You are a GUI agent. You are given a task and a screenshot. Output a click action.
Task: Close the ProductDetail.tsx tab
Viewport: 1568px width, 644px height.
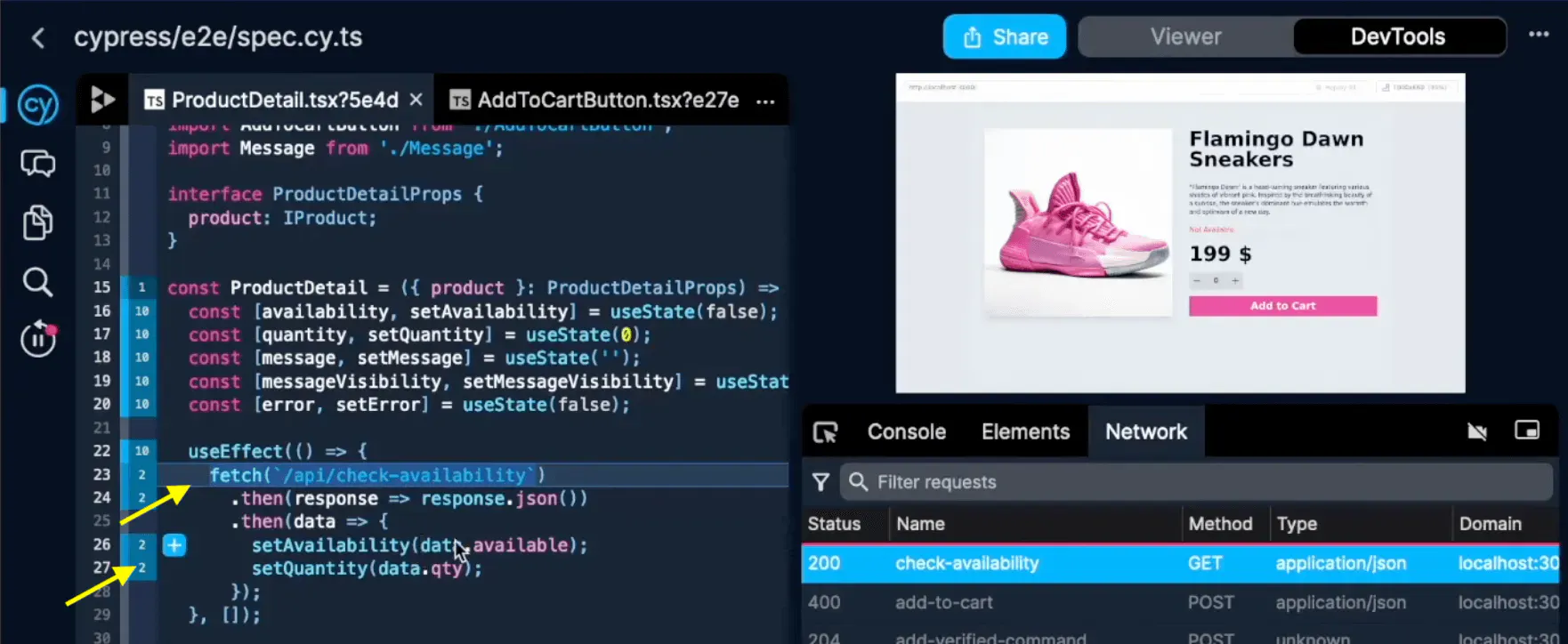pyautogui.click(x=416, y=100)
